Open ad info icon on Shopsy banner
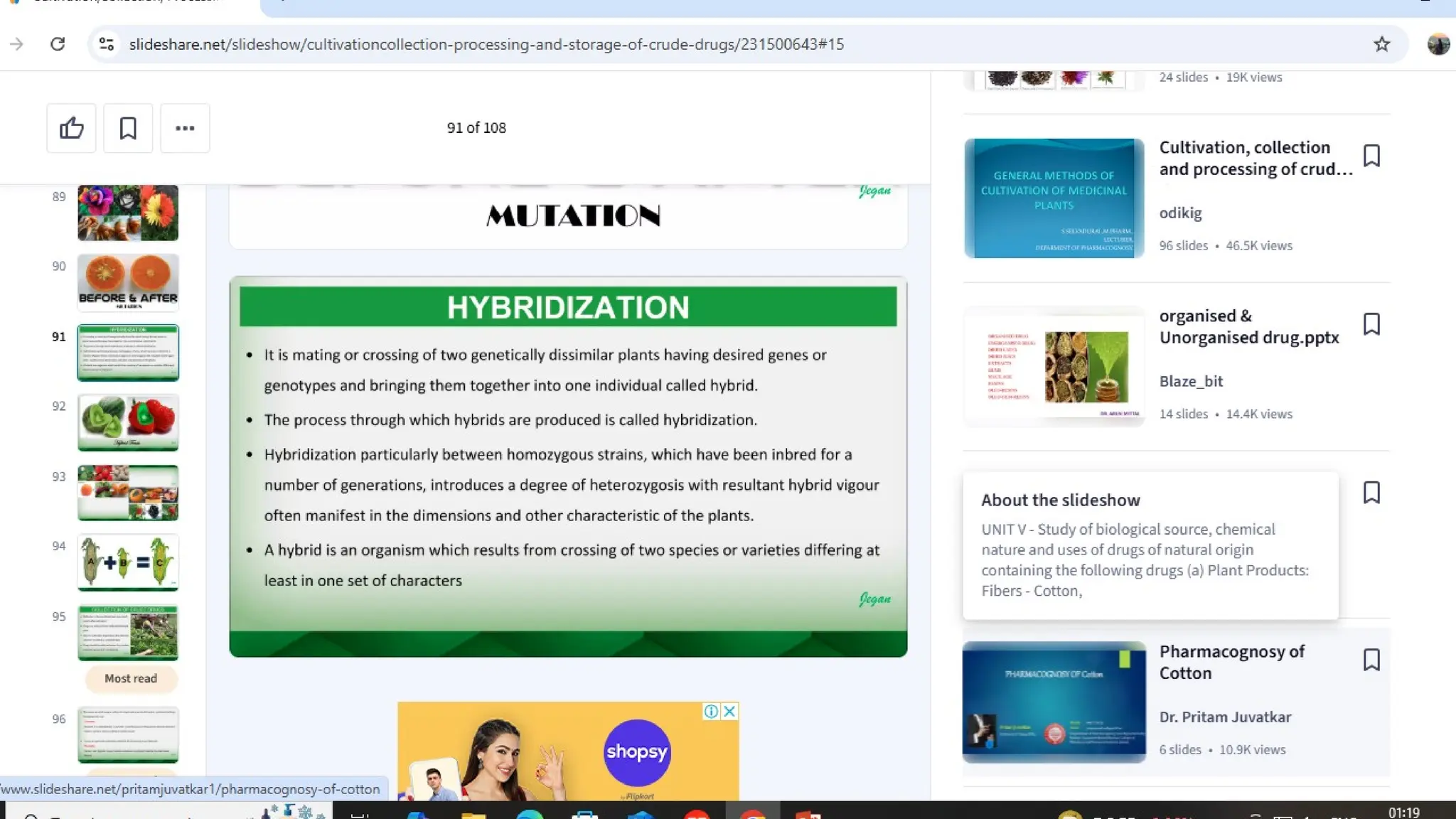Screen dimensions: 1456x819 point(710,711)
